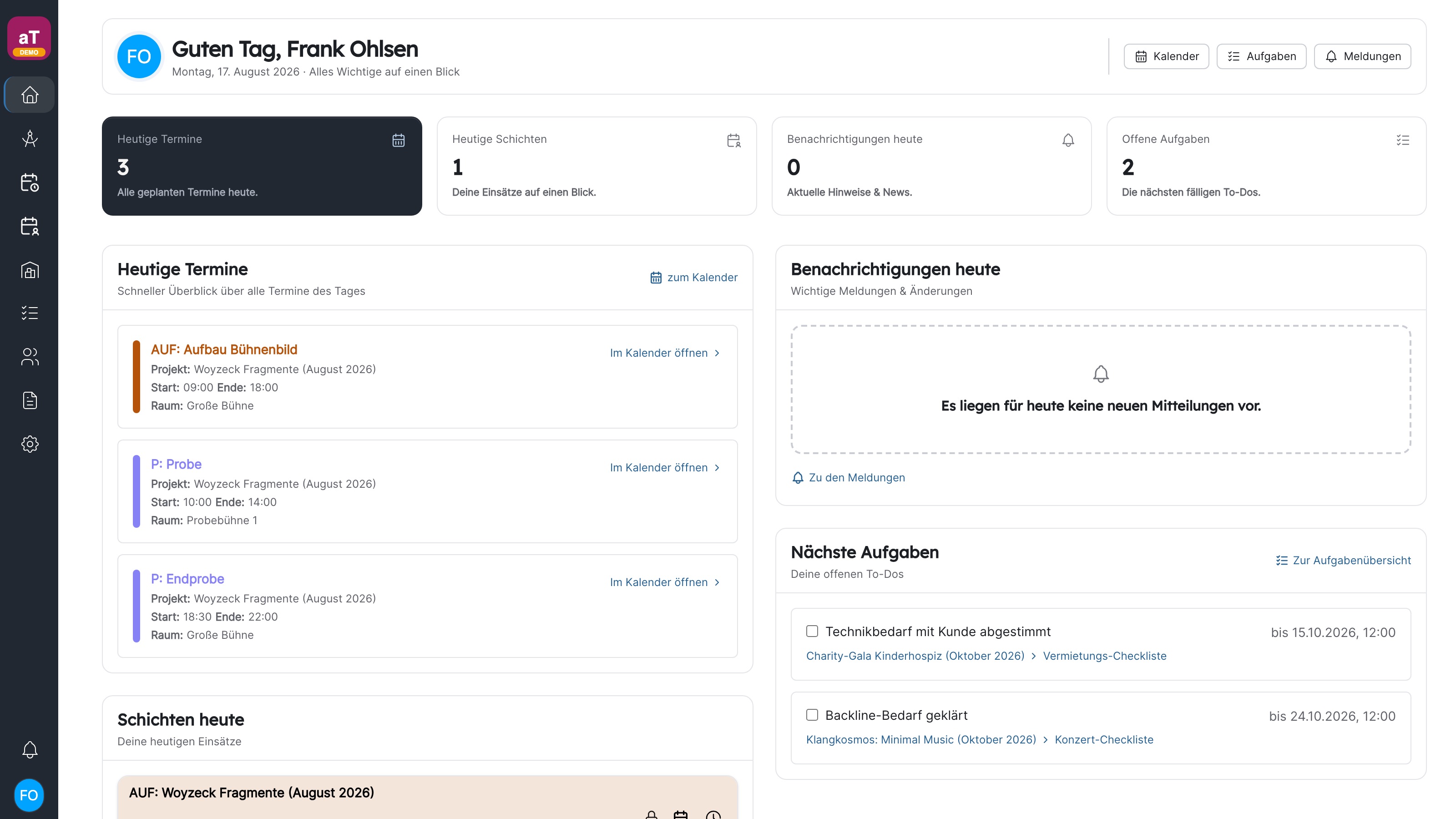The height and width of the screenshot is (819, 1456).
Task: Open Klangkosmos: Minimal Music (Oktober 2026) link
Action: point(921,739)
